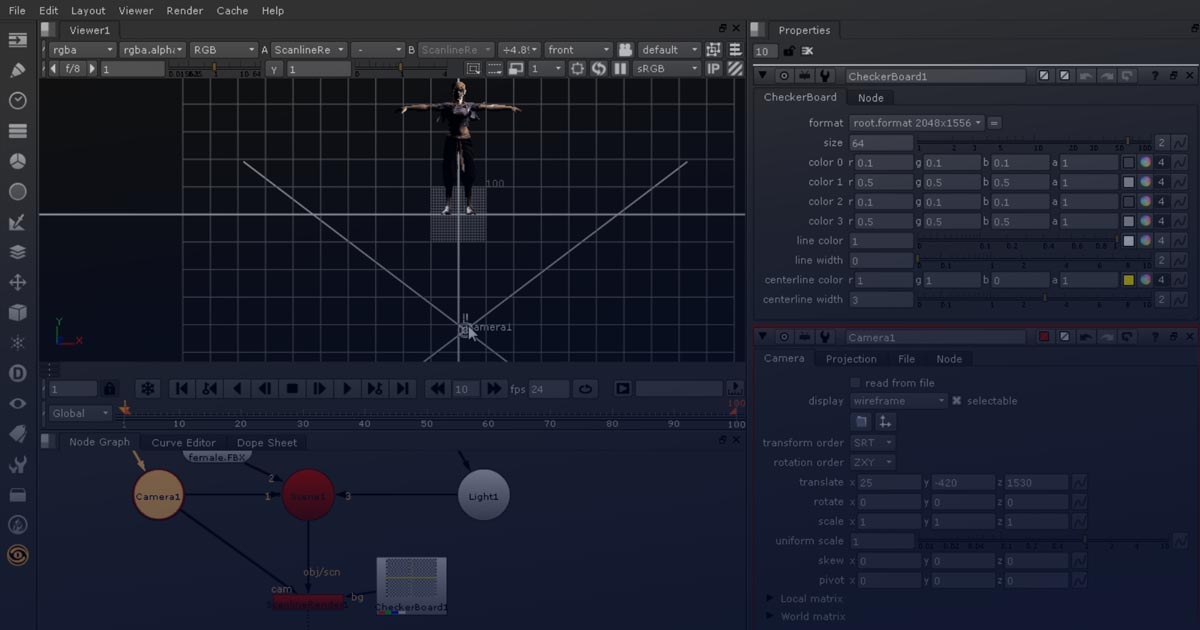Open the Time nodes menu (clock icon)
Viewport: 1200px width, 630px height.
click(x=18, y=101)
